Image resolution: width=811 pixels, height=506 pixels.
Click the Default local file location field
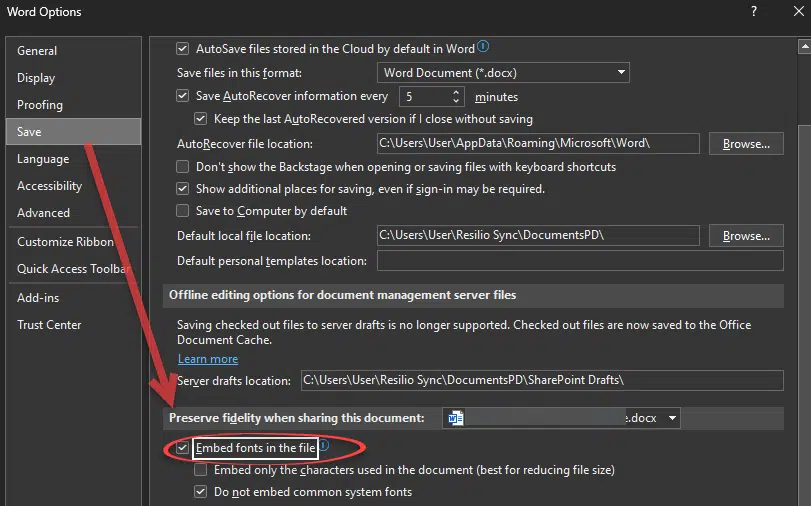point(538,235)
